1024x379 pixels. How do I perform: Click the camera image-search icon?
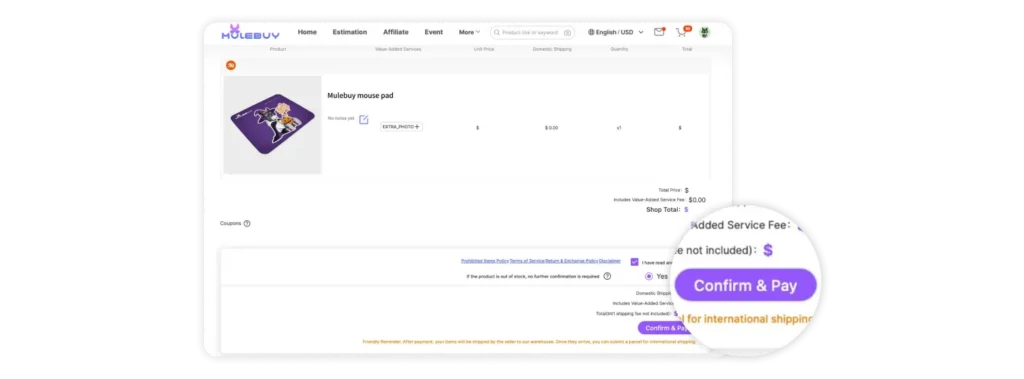tap(567, 33)
